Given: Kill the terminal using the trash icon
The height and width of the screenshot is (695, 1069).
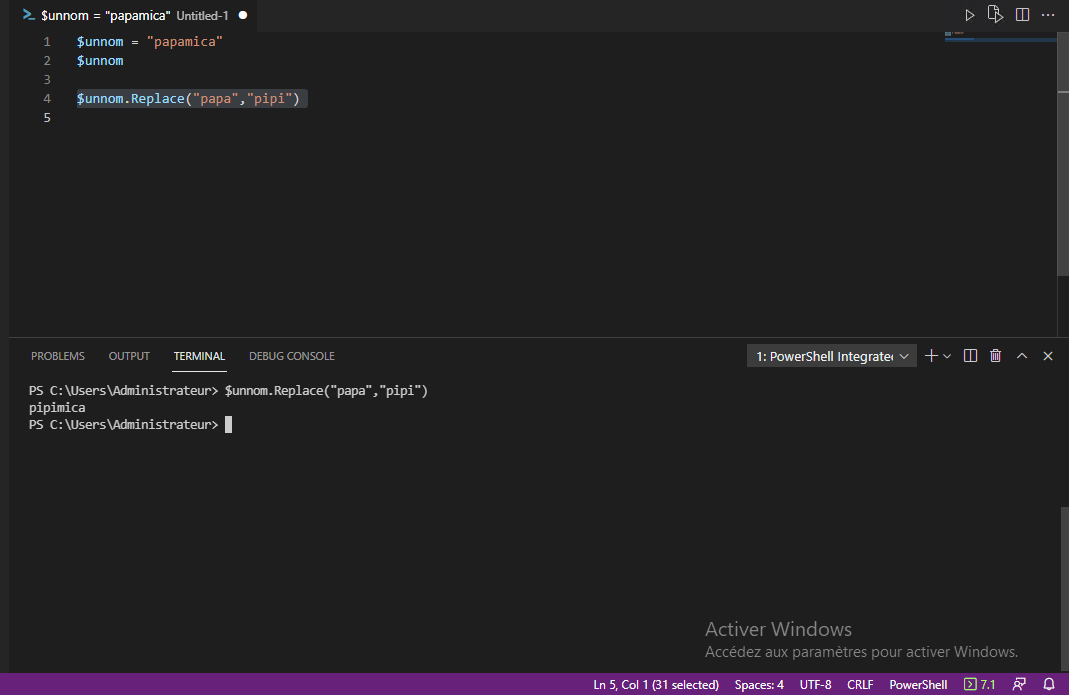Looking at the screenshot, I should point(995,355).
